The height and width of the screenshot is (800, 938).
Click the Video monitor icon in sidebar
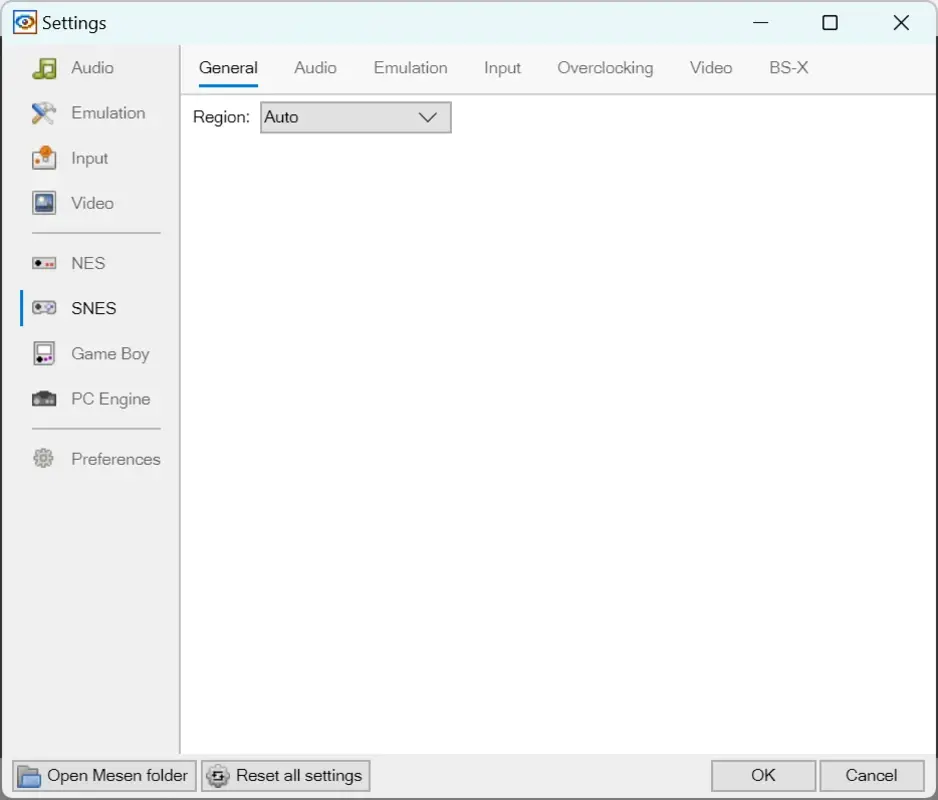[x=45, y=202]
